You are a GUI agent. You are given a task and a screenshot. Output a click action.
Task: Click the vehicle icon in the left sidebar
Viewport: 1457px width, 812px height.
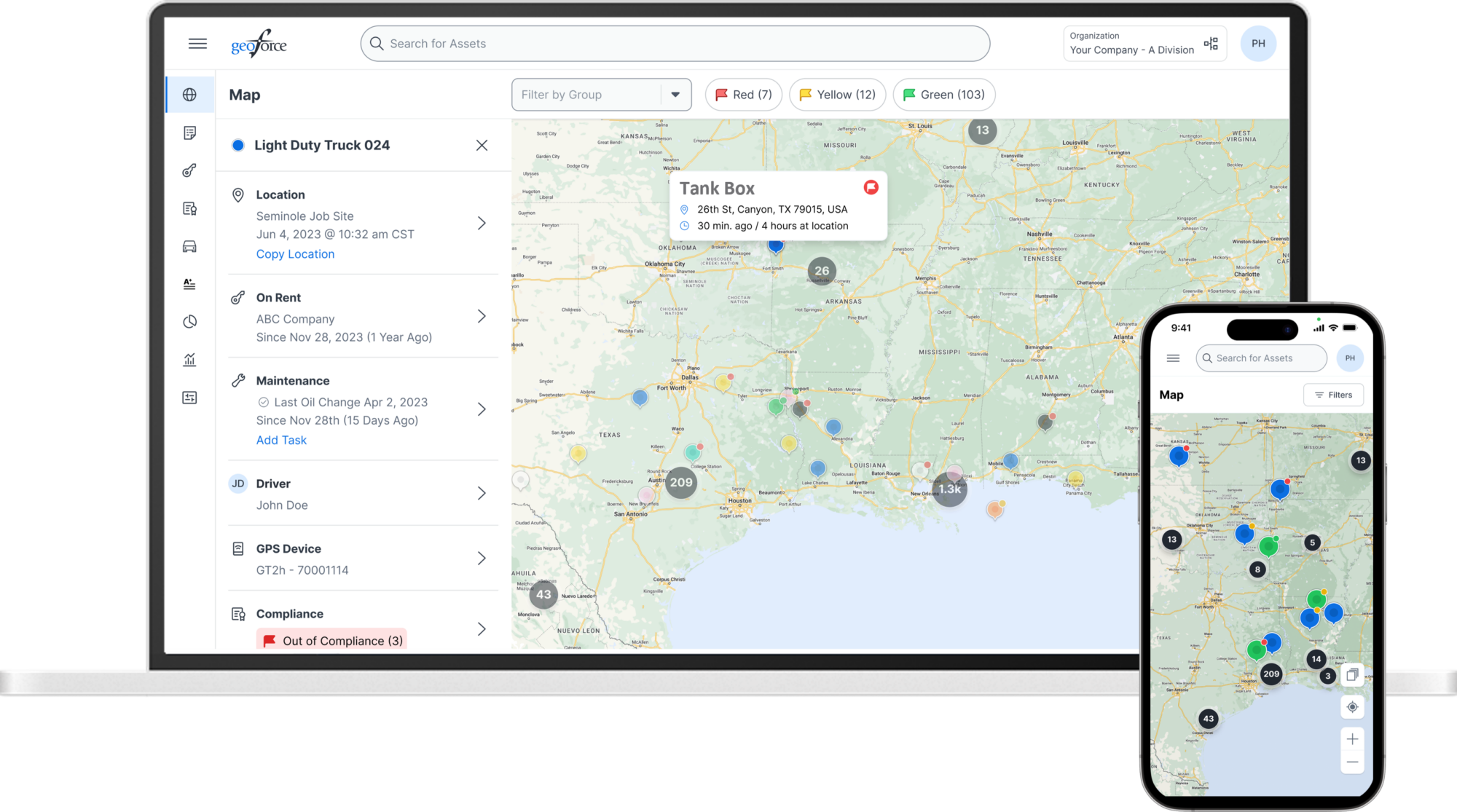coord(189,246)
